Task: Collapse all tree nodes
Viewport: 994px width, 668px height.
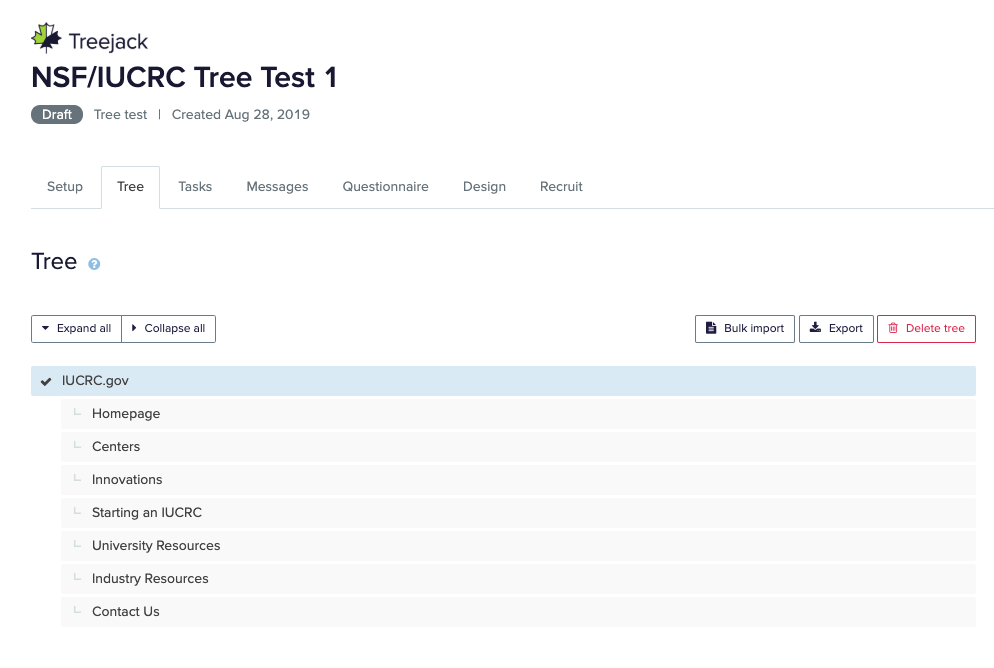Action: [x=168, y=328]
